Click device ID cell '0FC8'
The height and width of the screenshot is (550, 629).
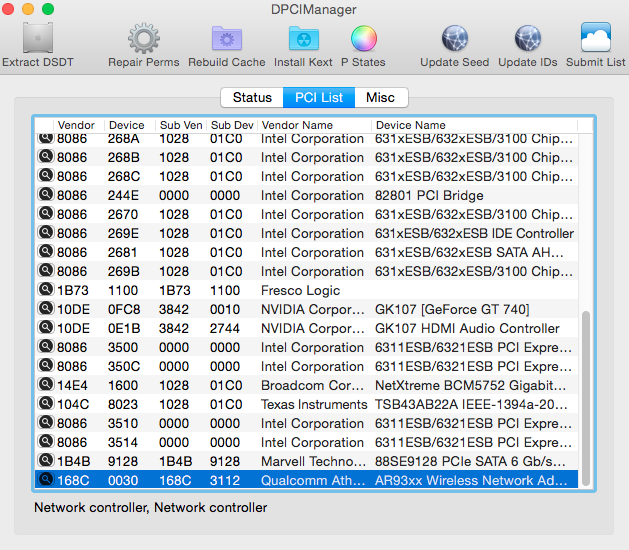click(x=124, y=309)
